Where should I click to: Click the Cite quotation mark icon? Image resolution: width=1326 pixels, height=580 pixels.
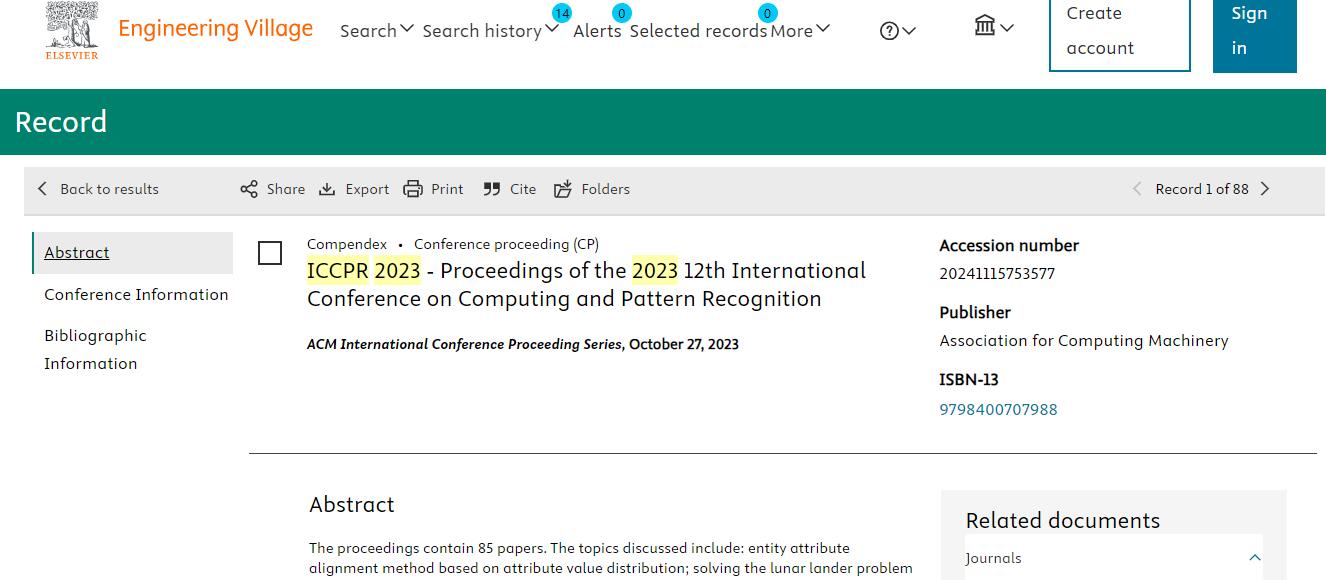492,189
